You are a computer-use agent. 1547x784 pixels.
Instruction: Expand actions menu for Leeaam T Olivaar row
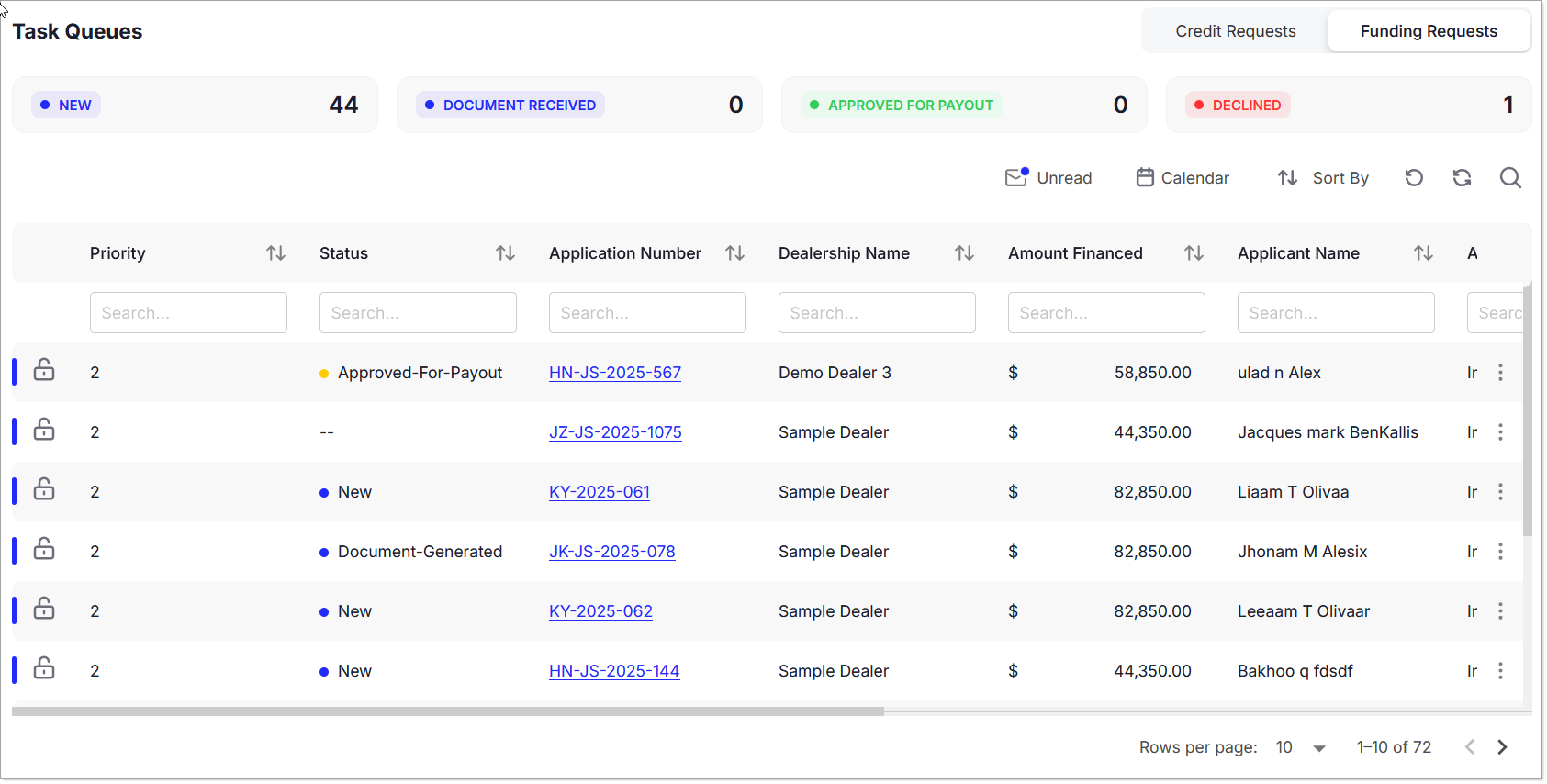[x=1500, y=611]
